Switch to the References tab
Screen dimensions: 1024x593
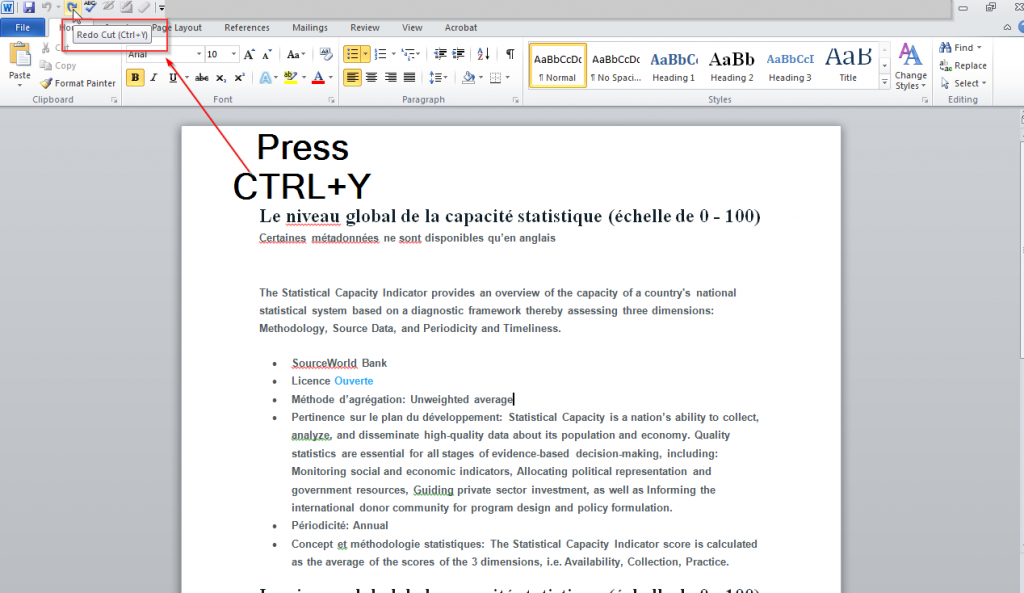[x=247, y=27]
